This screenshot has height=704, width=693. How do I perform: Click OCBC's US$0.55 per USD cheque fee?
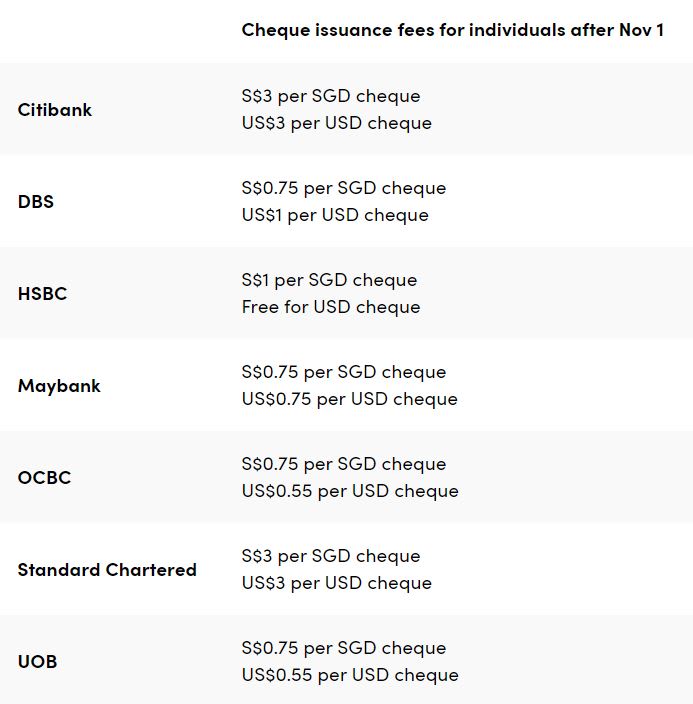pos(349,491)
